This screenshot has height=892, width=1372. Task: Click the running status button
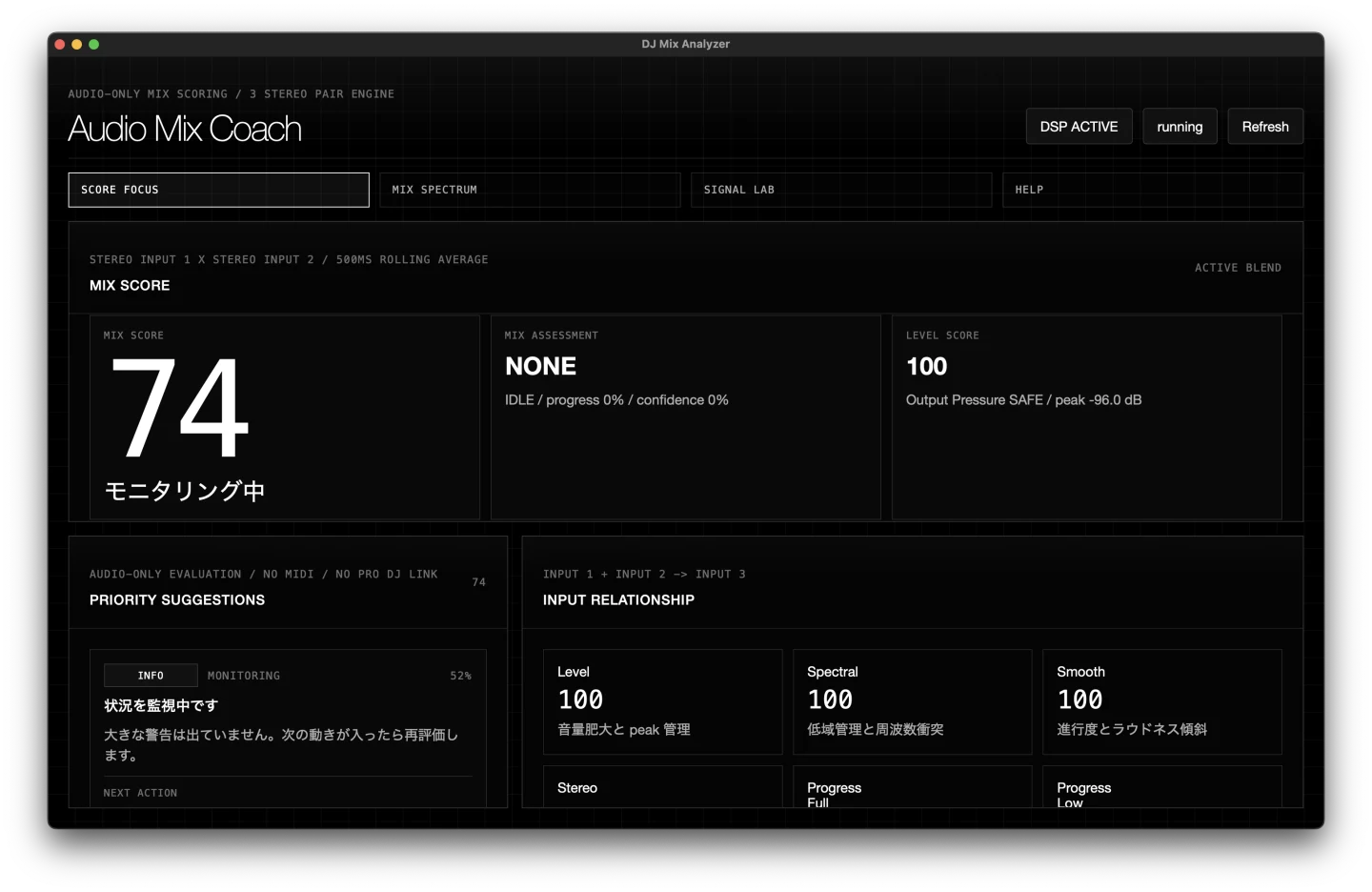coord(1180,127)
